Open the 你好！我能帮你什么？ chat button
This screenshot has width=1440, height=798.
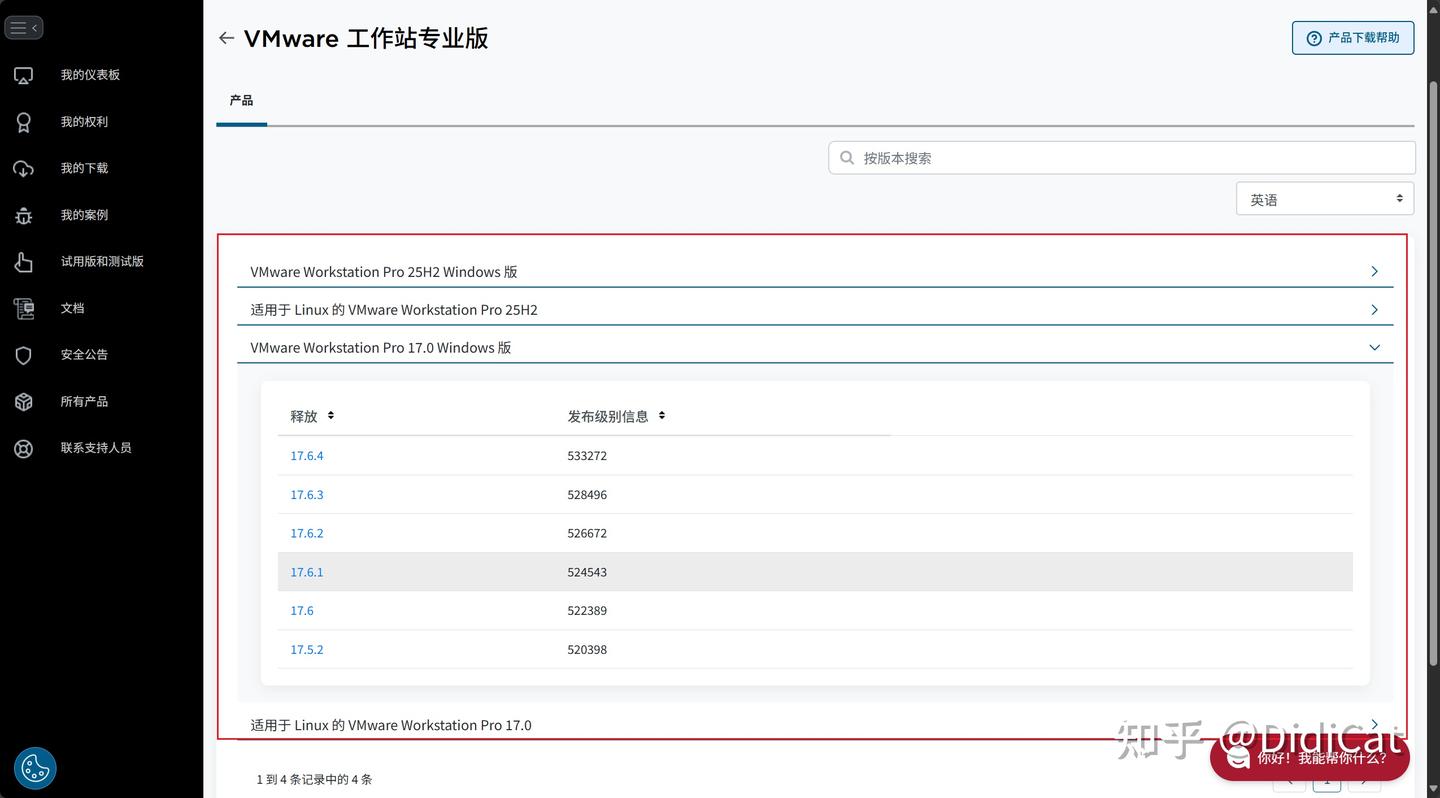(1310, 757)
